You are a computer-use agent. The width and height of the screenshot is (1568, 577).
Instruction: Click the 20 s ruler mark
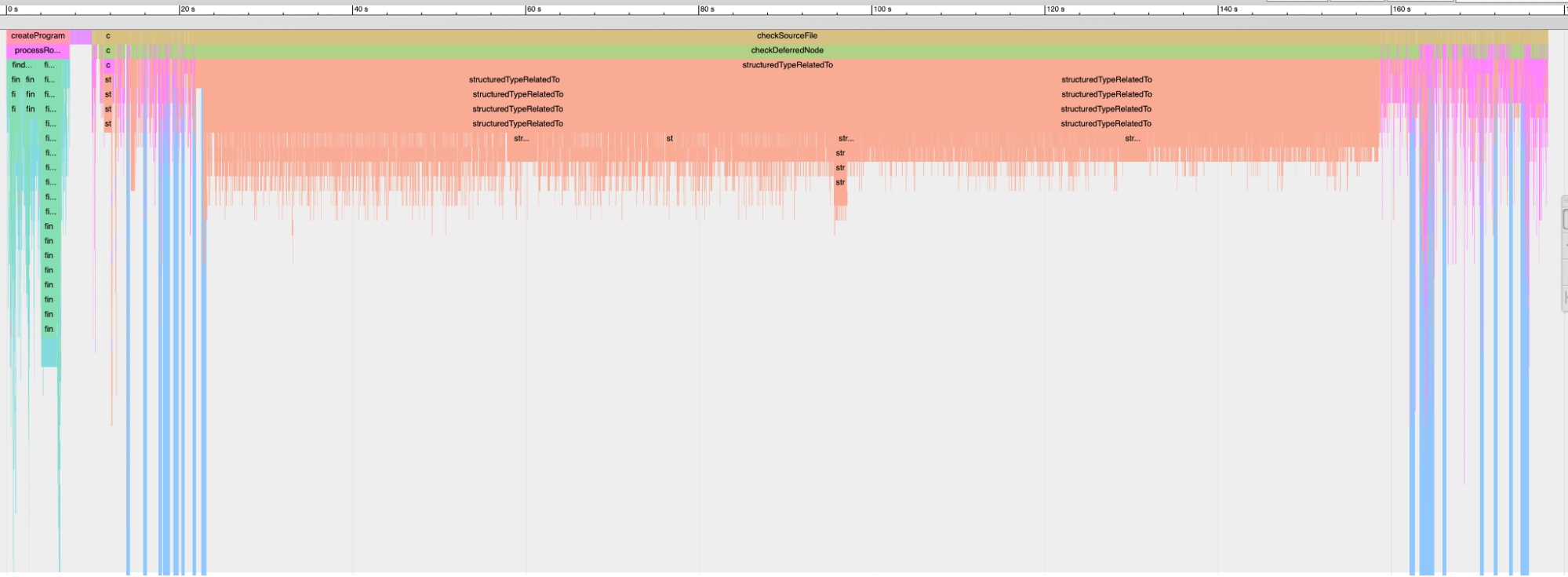pyautogui.click(x=187, y=9)
